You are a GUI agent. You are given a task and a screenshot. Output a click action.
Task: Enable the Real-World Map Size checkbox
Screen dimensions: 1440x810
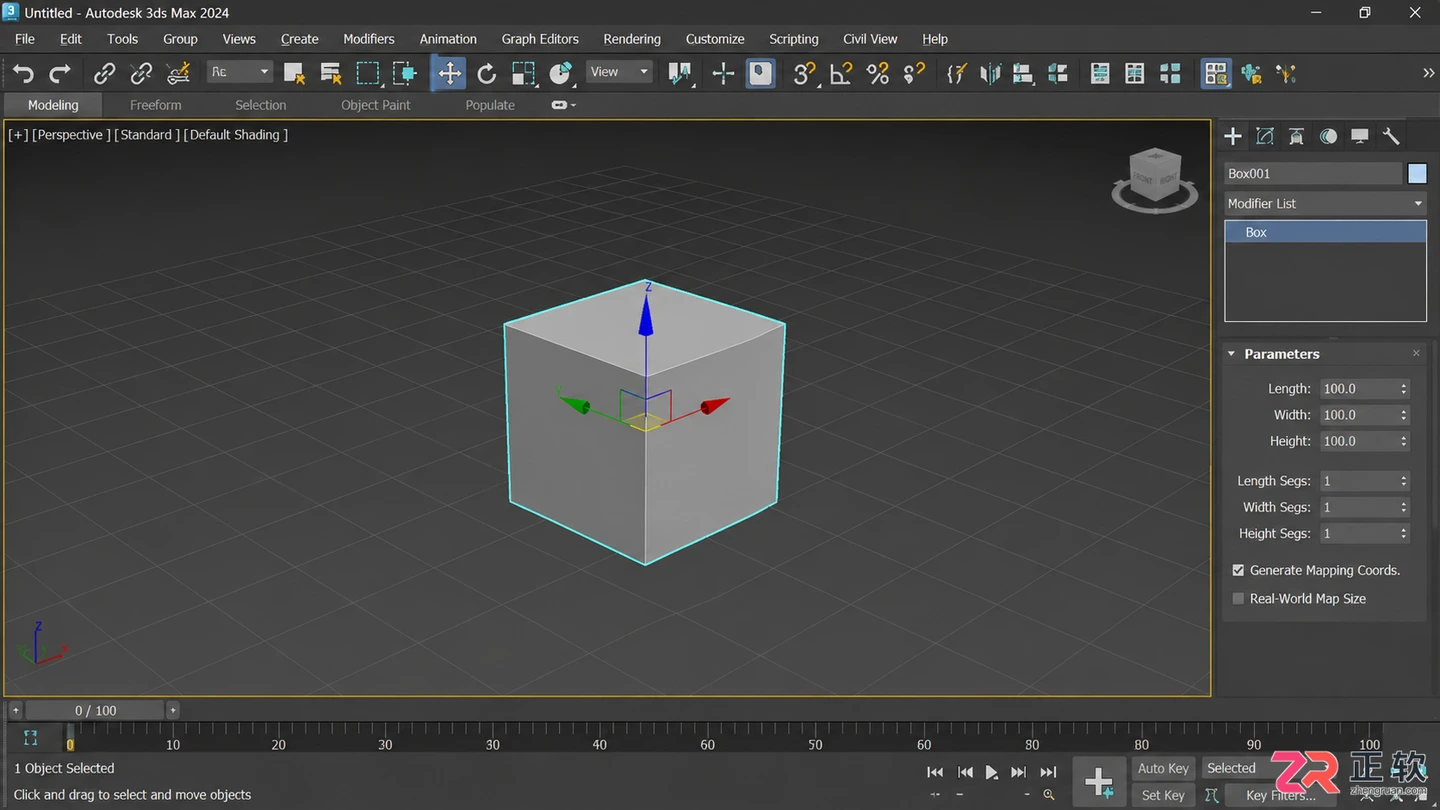tap(1238, 598)
